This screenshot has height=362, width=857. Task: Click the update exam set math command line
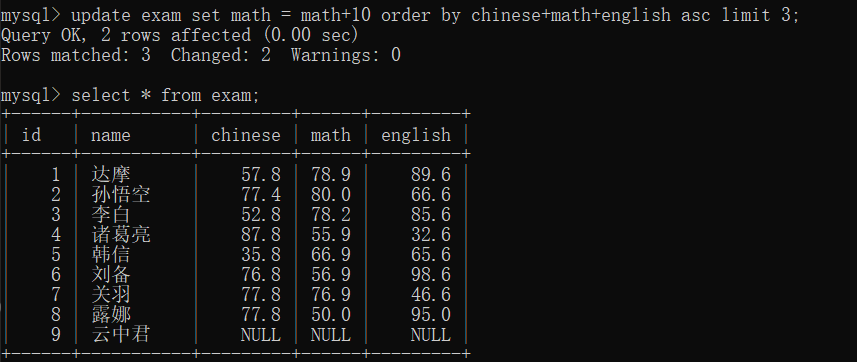pyautogui.click(x=400, y=15)
